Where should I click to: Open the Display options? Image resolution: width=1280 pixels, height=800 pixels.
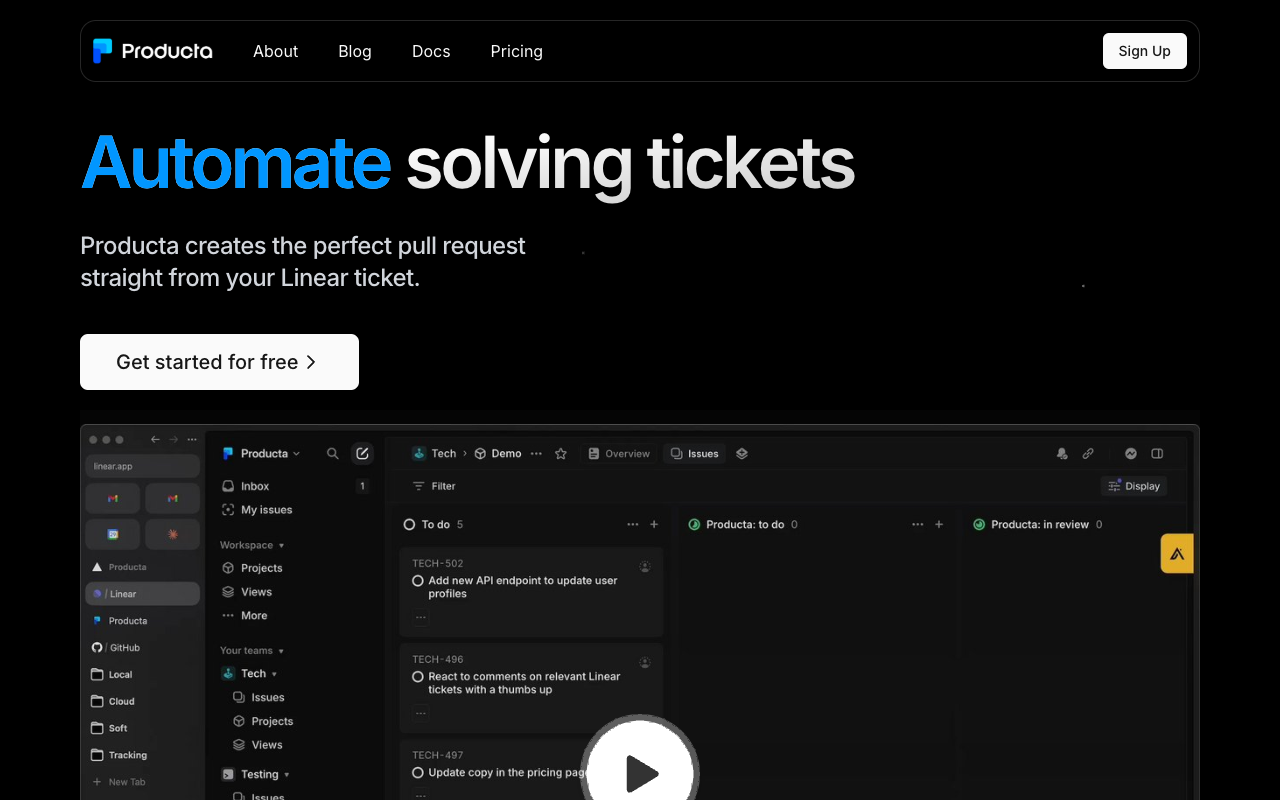1134,486
